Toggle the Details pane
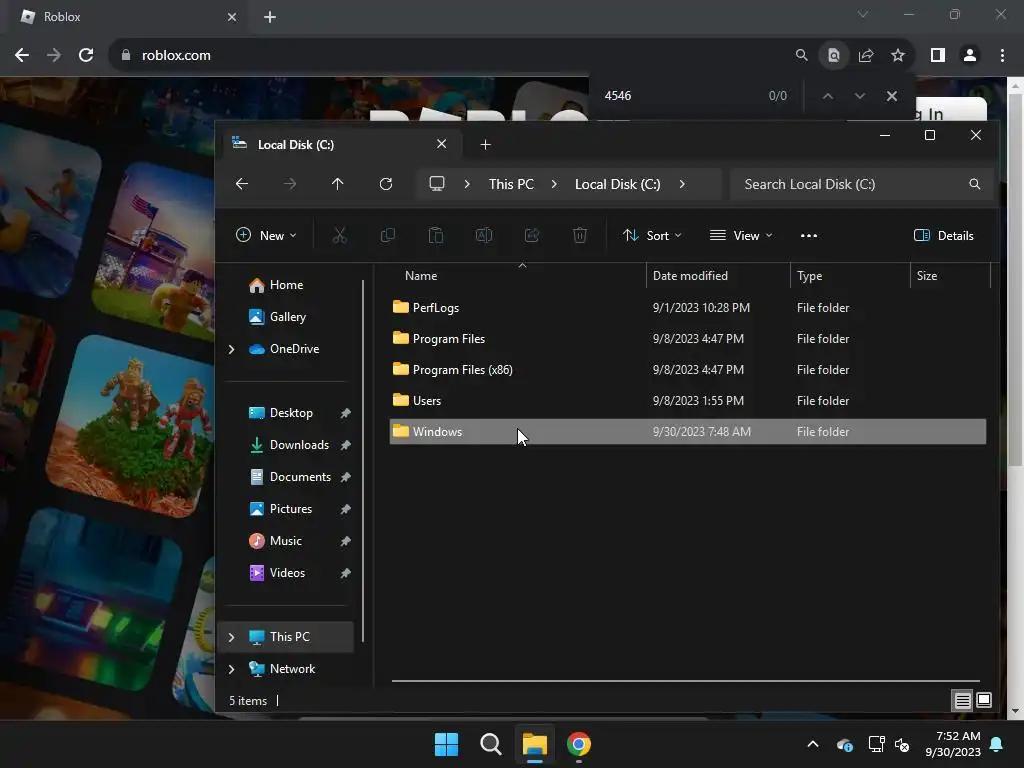 point(944,236)
